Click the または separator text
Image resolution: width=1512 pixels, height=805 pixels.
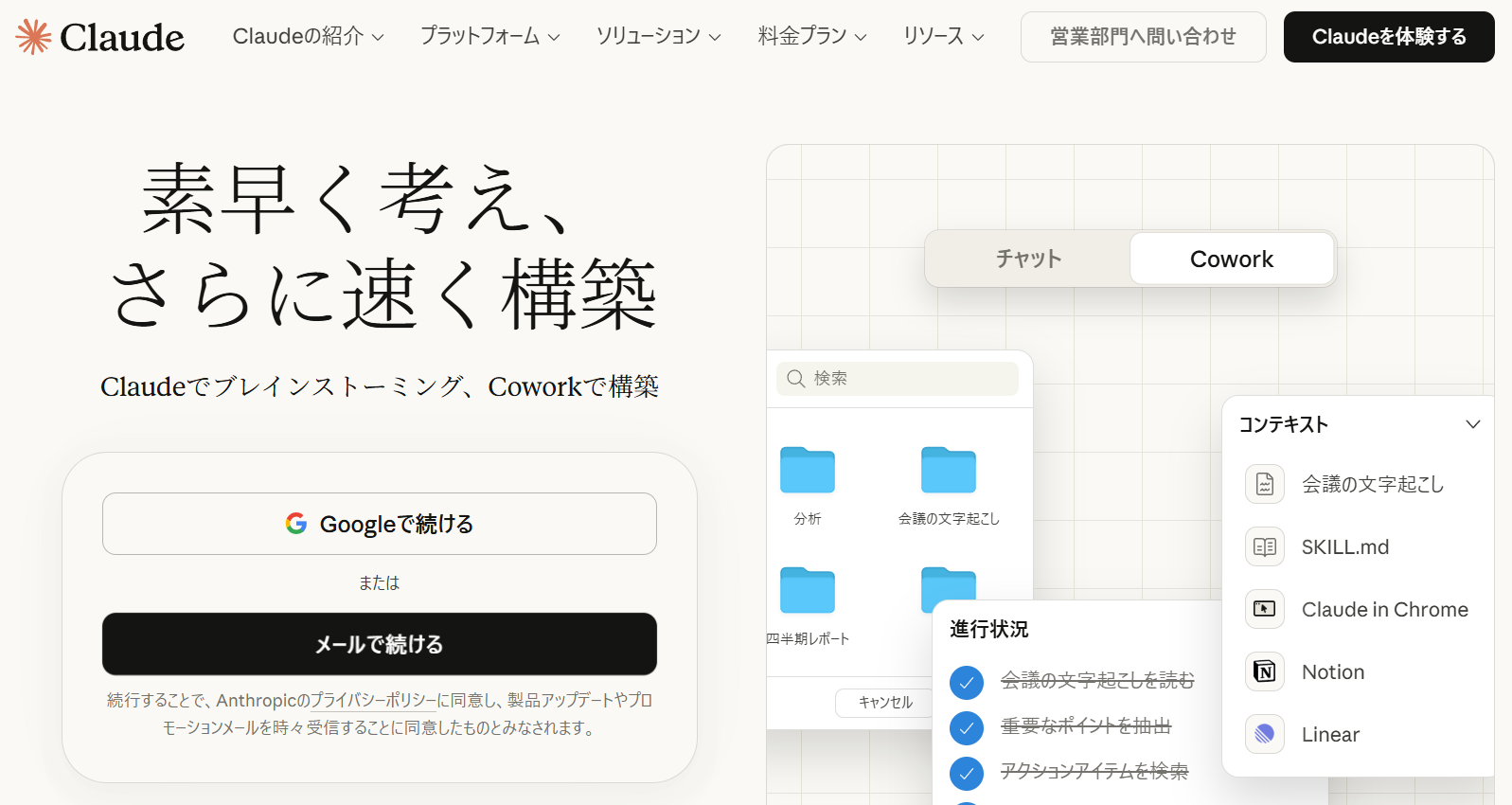point(380,583)
